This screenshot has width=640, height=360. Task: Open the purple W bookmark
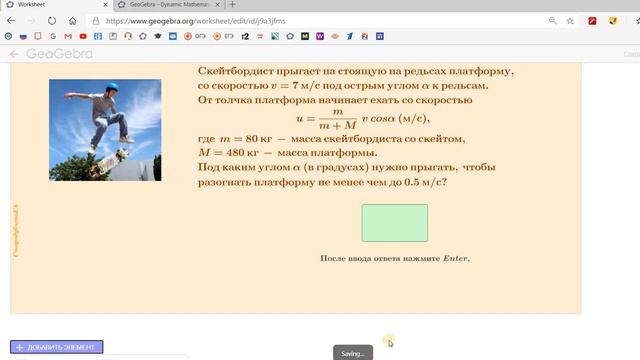(x=320, y=36)
